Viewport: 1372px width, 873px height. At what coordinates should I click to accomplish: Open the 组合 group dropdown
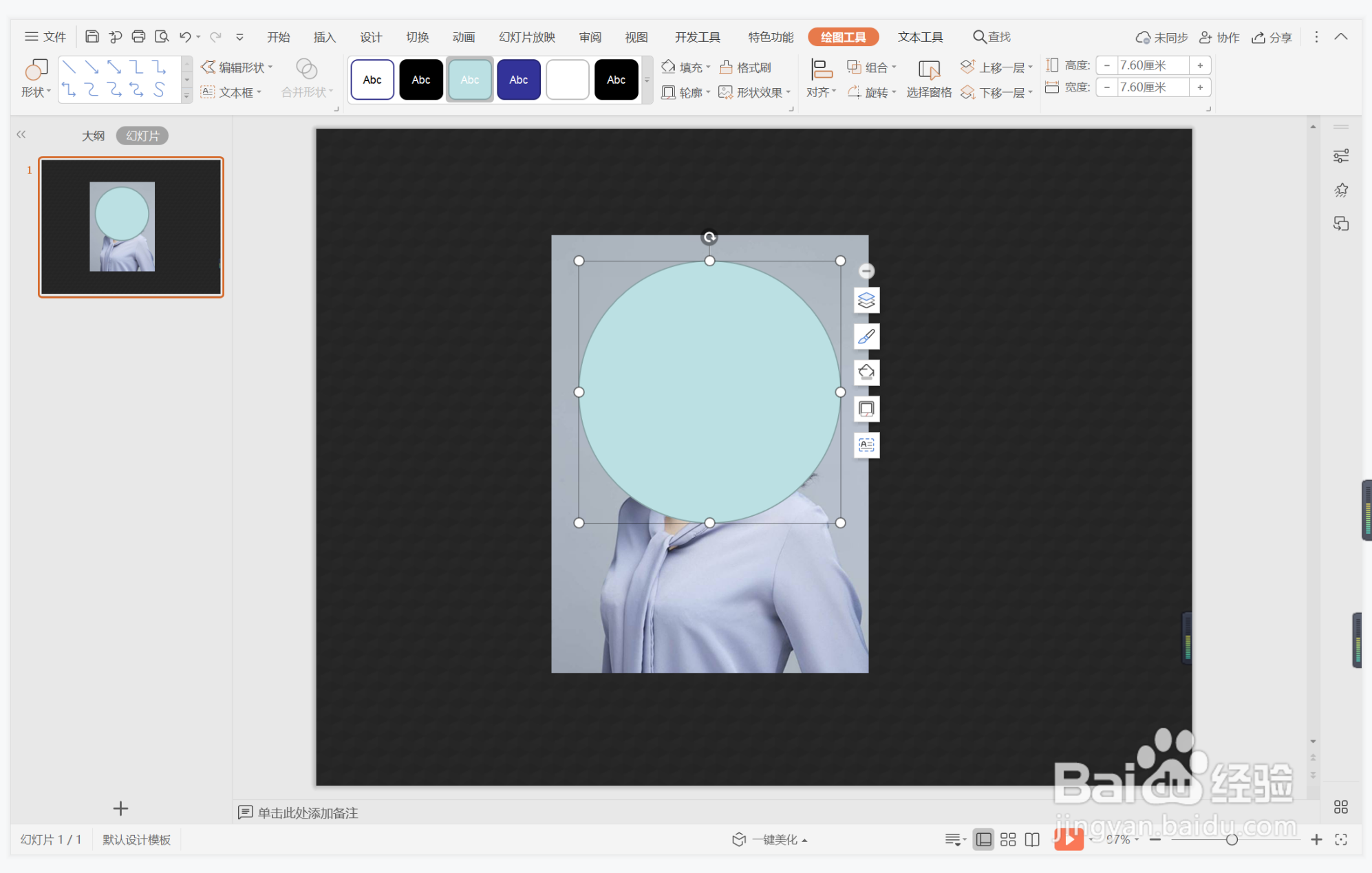point(871,67)
